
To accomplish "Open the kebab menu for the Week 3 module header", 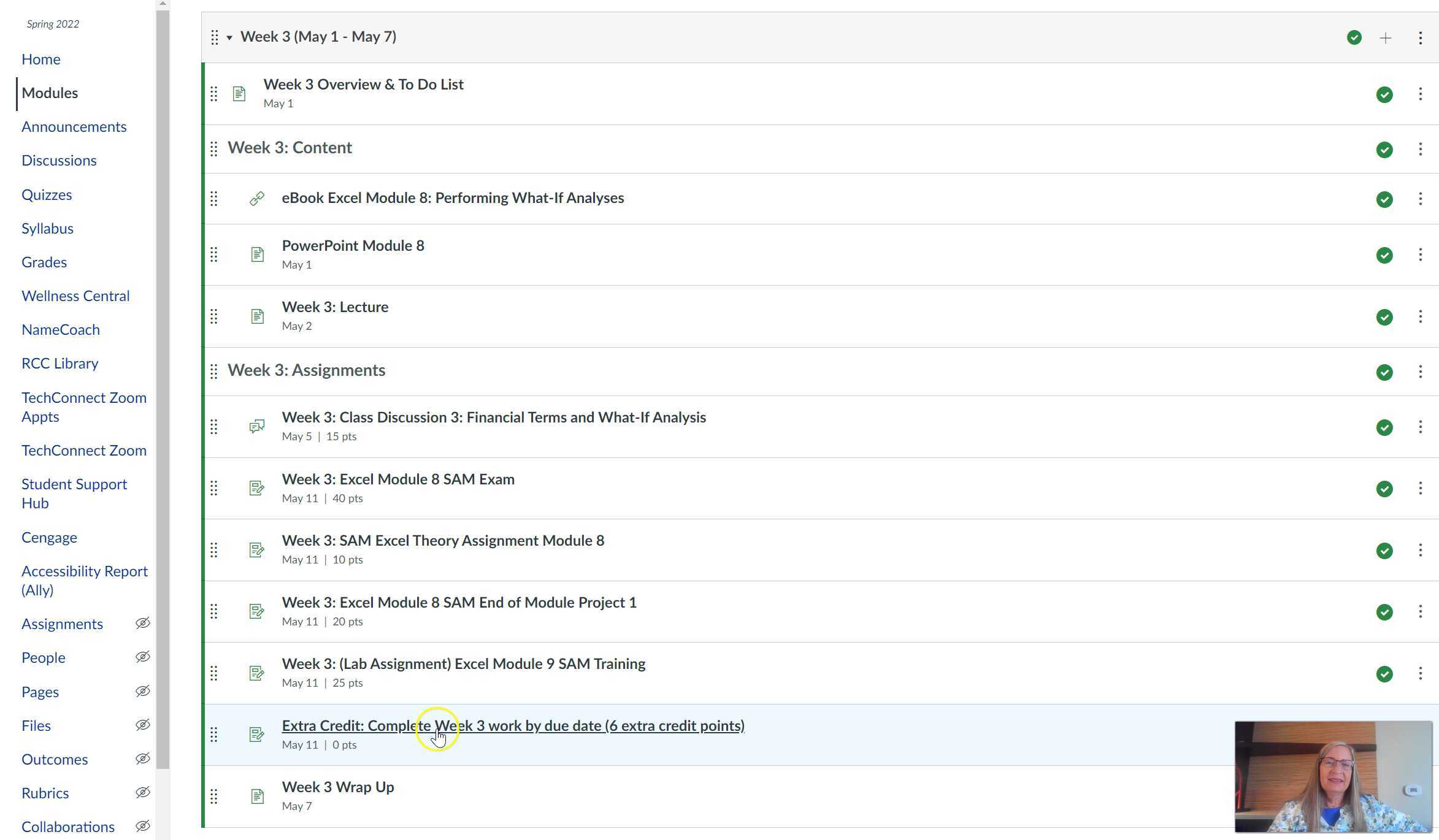I will 1420,38.
